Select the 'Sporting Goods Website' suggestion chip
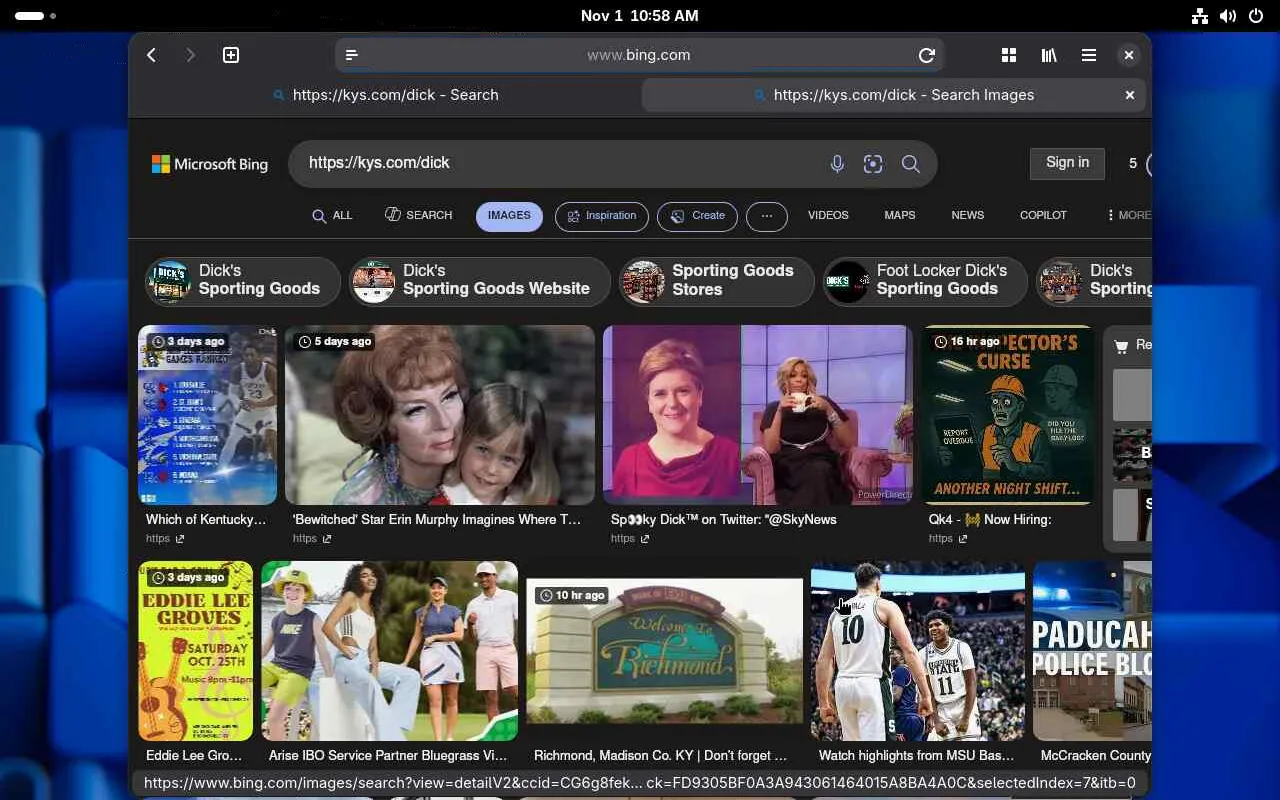This screenshot has height=800, width=1280. click(479, 281)
